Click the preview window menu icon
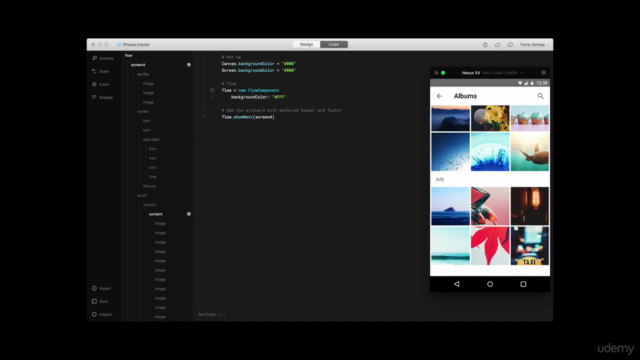Image resolution: width=640 pixels, height=360 pixels. 544,73
